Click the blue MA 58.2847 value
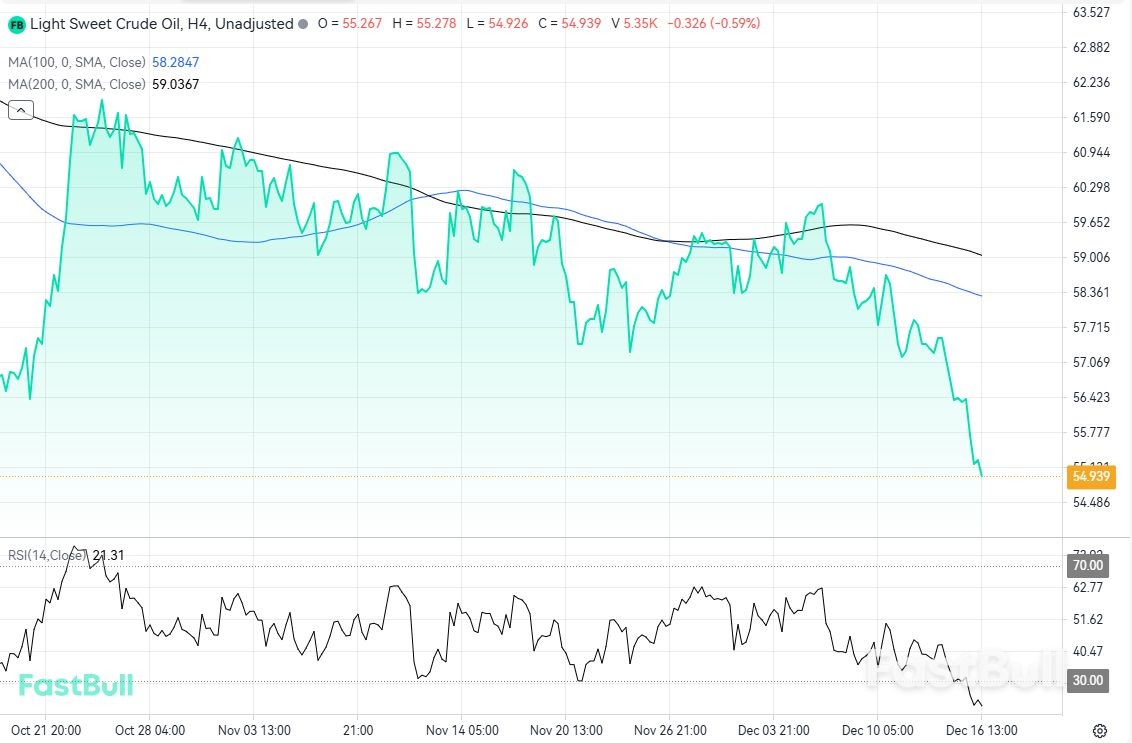The image size is (1132, 743). [175, 62]
